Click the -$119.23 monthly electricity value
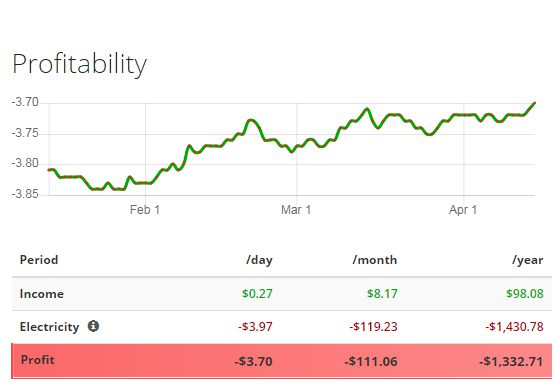559x390 pixels. click(373, 327)
